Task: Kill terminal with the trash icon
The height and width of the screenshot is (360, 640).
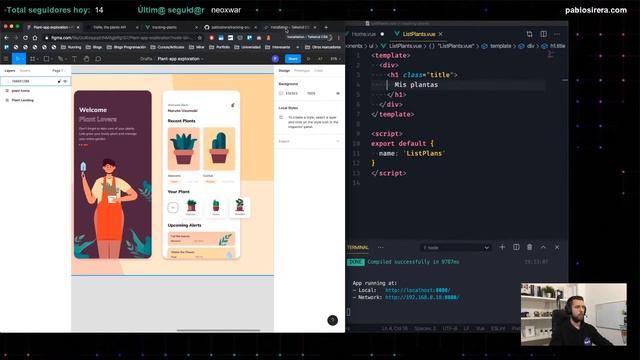Action: click(529, 247)
